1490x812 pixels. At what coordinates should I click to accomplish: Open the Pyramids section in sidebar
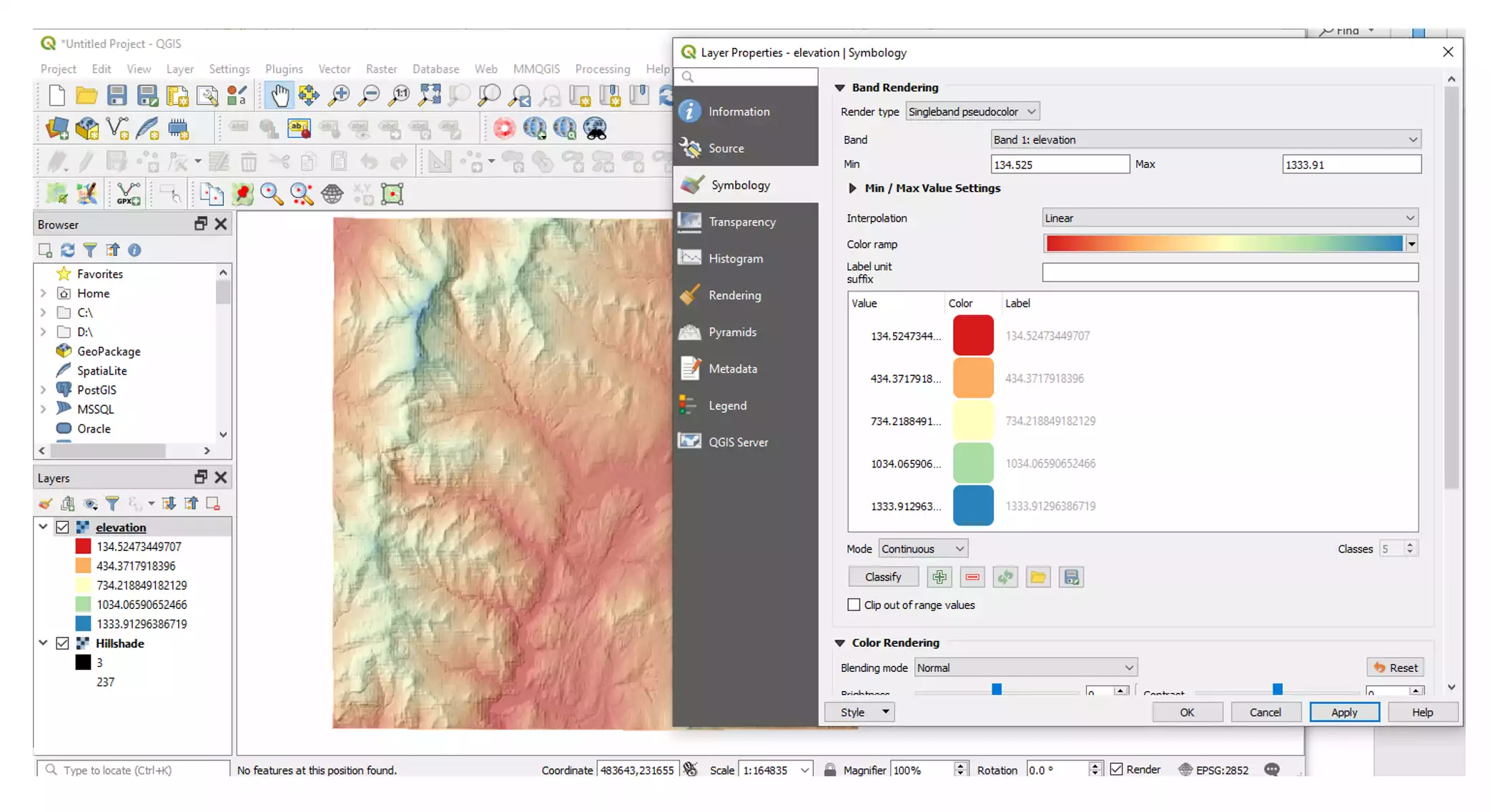732,332
